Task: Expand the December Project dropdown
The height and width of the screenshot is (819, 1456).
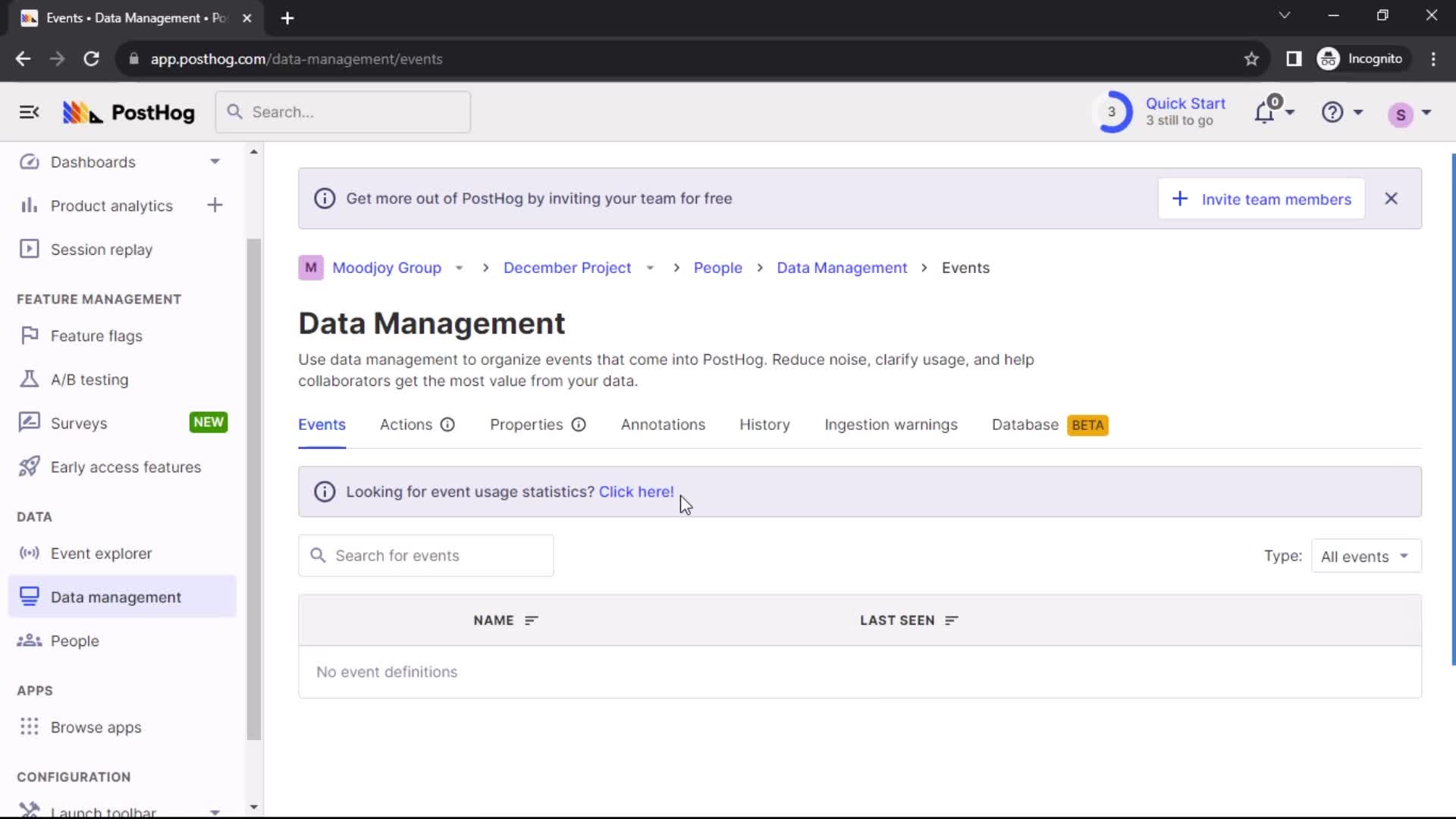Action: pos(651,267)
